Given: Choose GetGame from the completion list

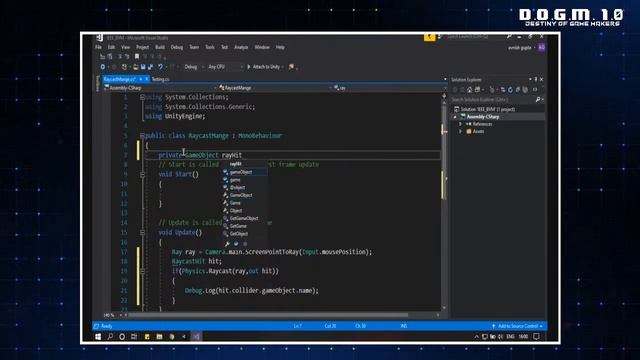Looking at the screenshot, I should tap(245, 226).
